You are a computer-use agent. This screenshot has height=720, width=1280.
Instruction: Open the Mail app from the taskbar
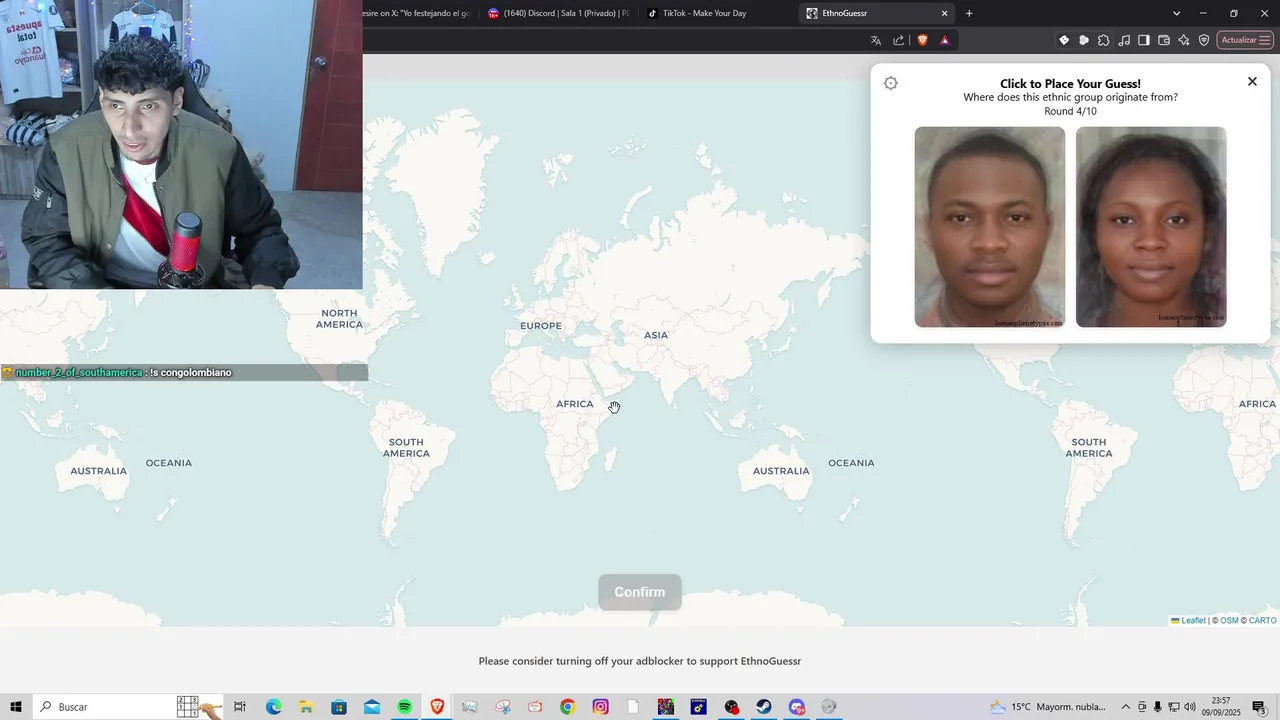(372, 707)
